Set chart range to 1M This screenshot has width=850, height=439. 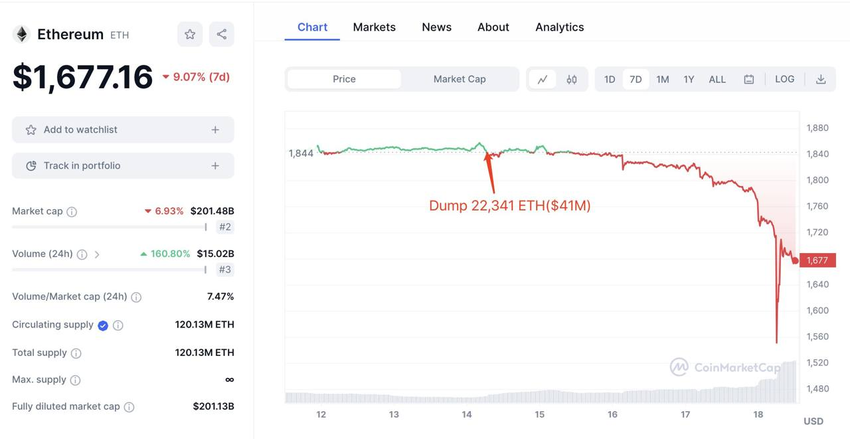(662, 79)
